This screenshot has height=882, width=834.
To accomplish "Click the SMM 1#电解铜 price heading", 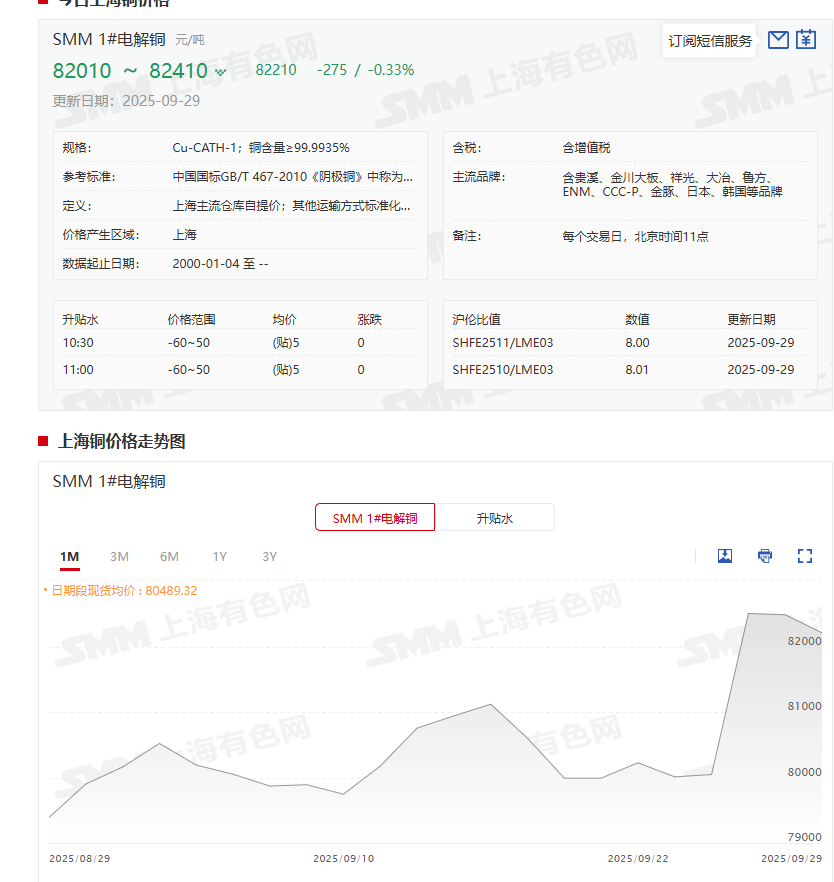I will (109, 39).
